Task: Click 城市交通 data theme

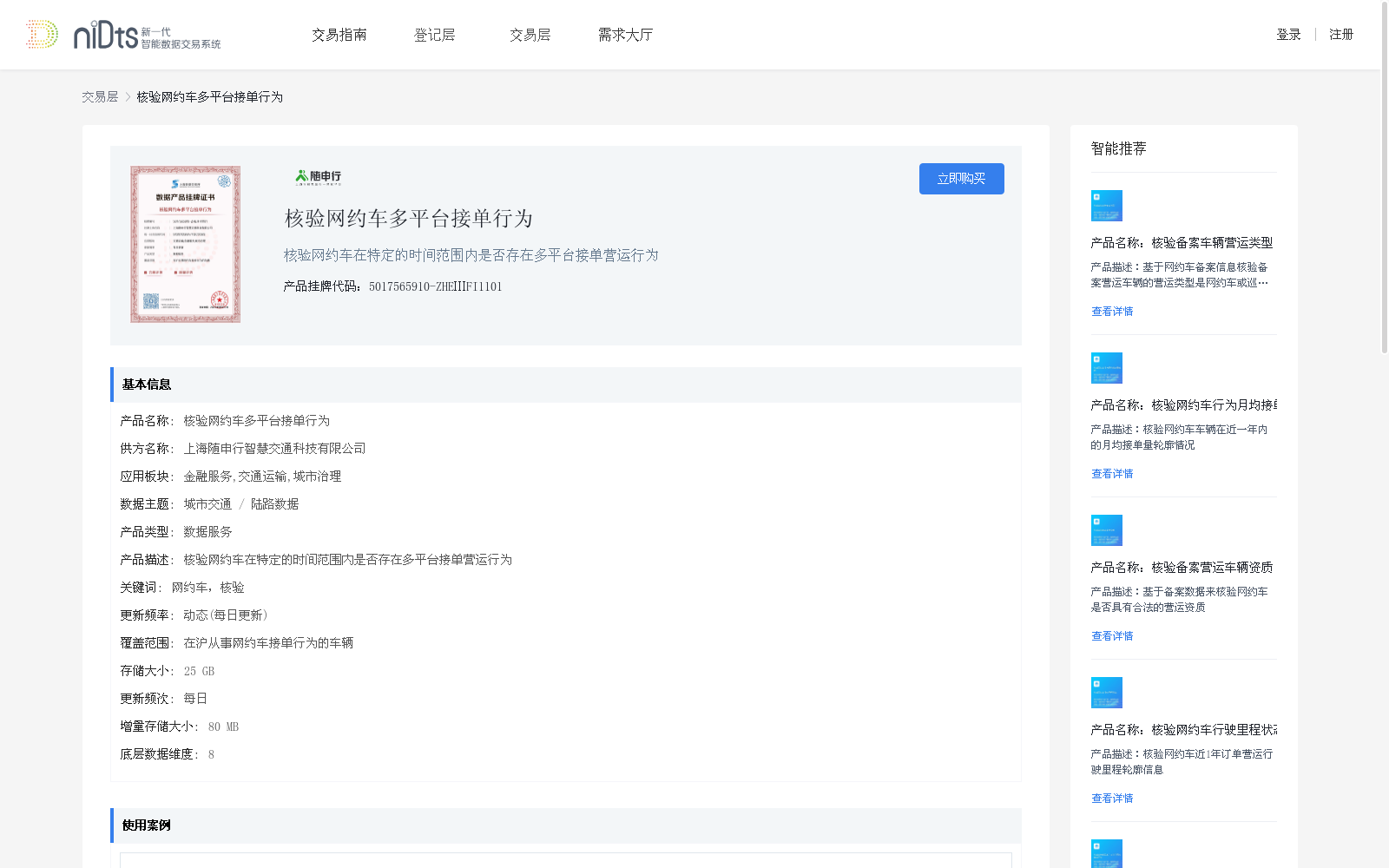Action: 207,504
